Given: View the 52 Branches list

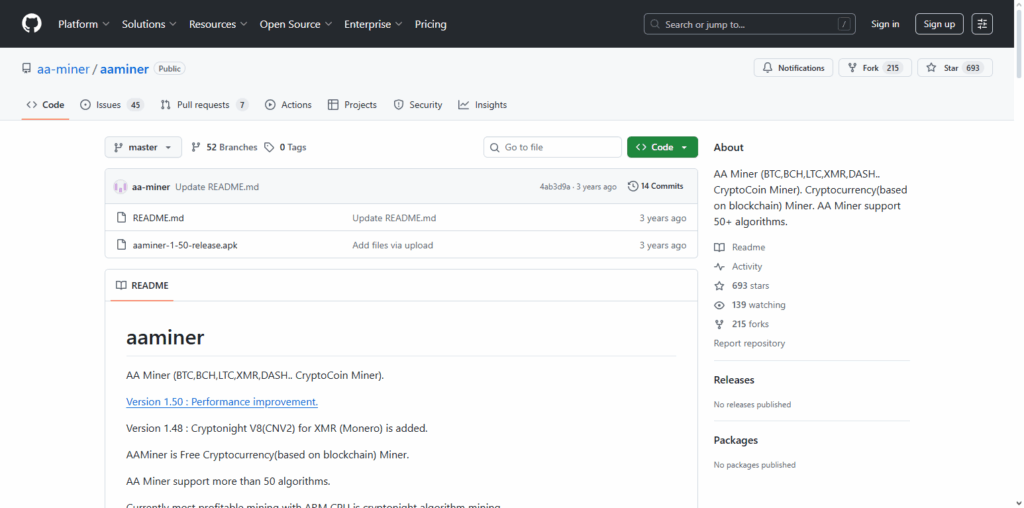Looking at the screenshot, I should click(224, 147).
